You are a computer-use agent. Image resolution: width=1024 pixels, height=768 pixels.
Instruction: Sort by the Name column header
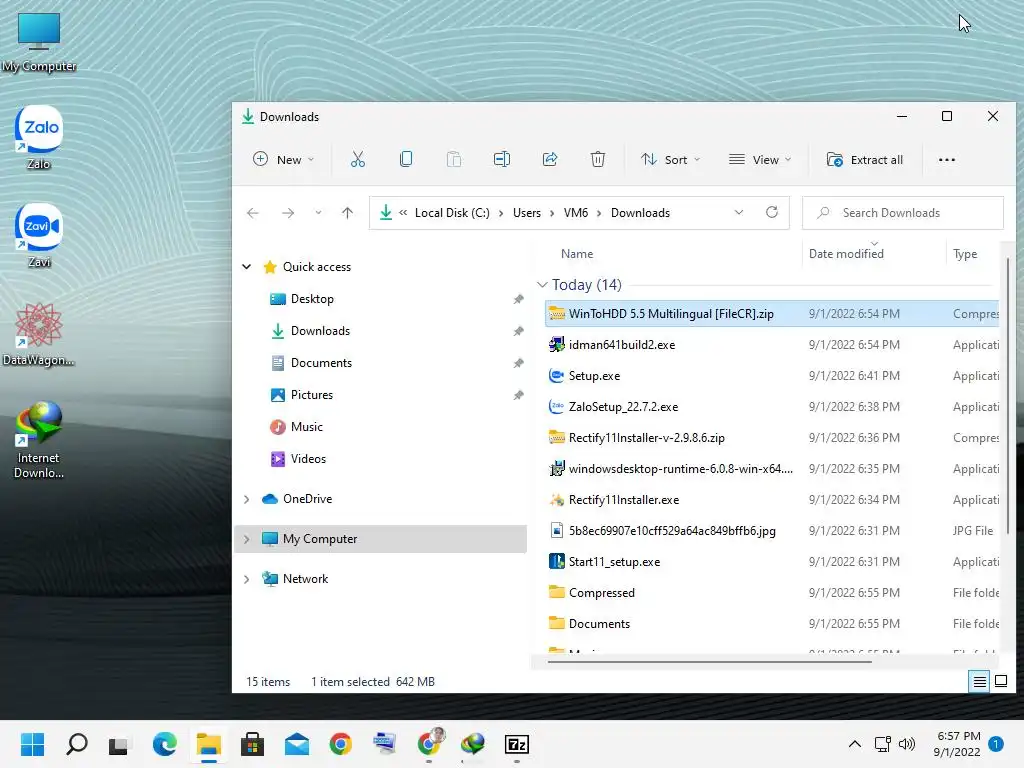pyautogui.click(x=577, y=253)
